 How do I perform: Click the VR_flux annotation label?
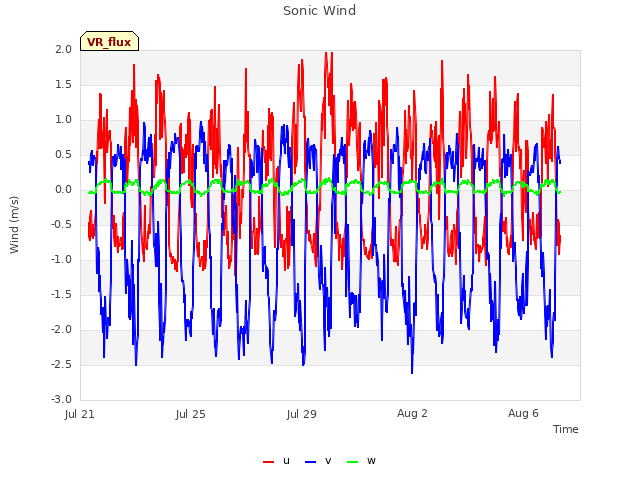(109, 41)
